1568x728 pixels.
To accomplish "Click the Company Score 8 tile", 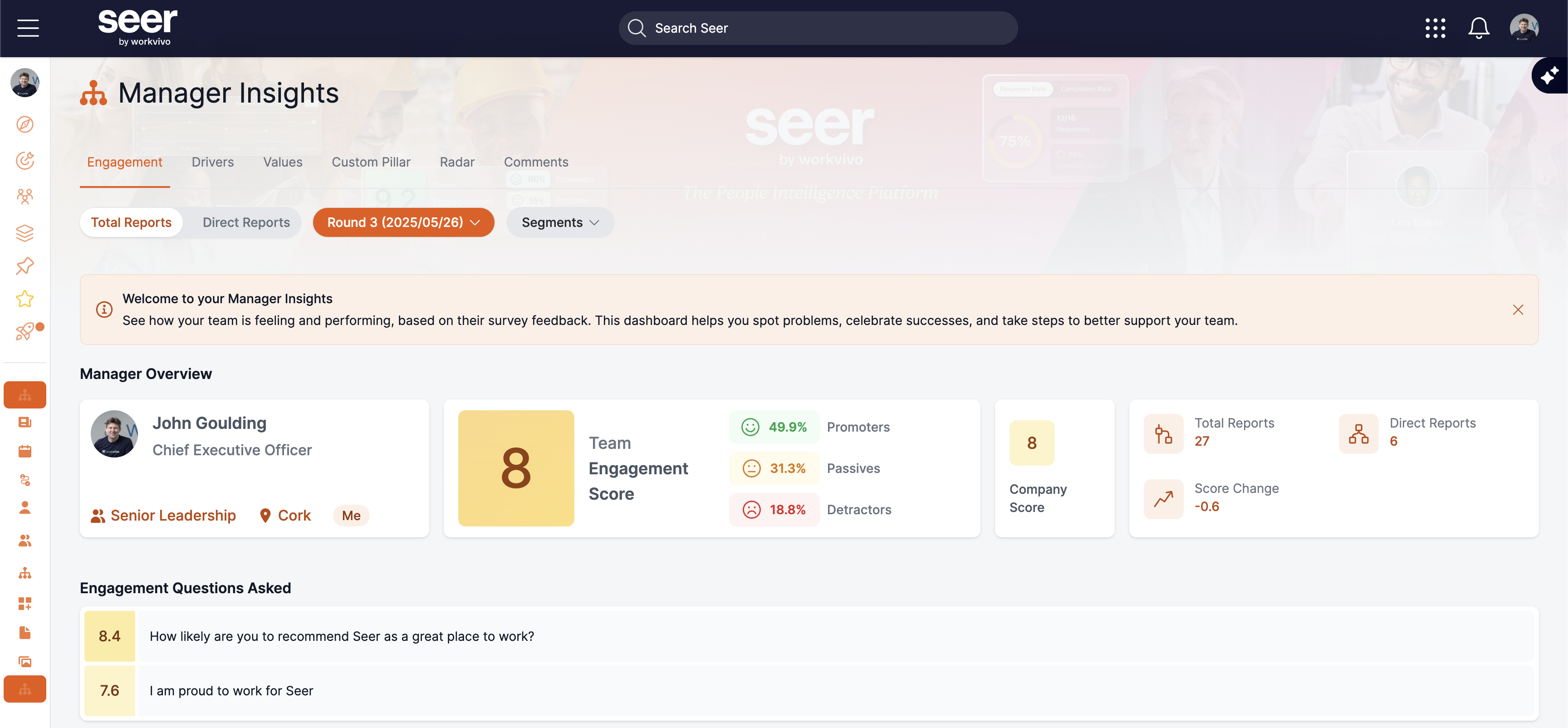I will tap(1032, 443).
